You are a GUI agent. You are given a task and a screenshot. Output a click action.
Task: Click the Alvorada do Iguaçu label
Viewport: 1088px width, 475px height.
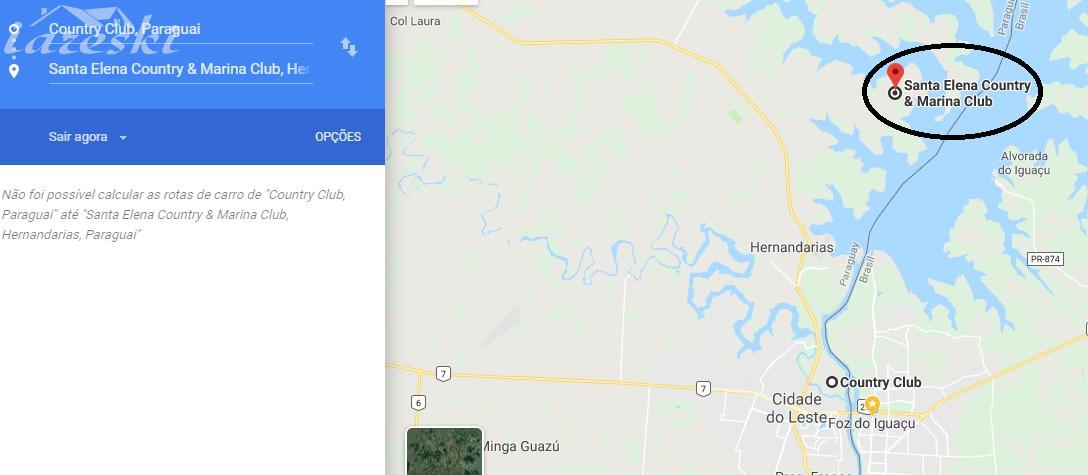tap(1024, 164)
